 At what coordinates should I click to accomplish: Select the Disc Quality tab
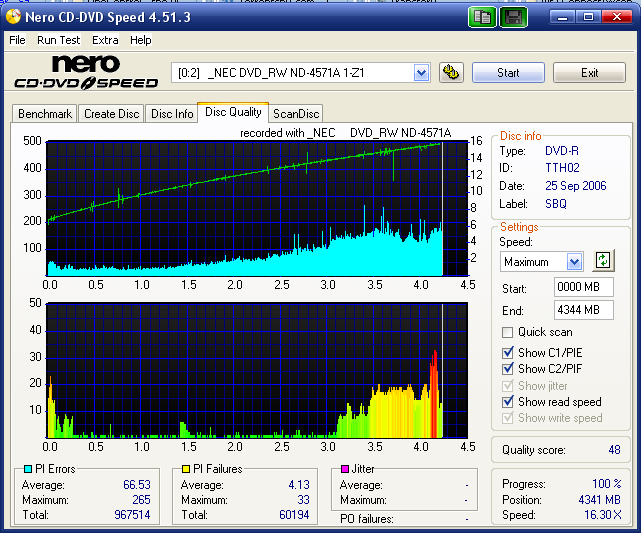(x=233, y=112)
